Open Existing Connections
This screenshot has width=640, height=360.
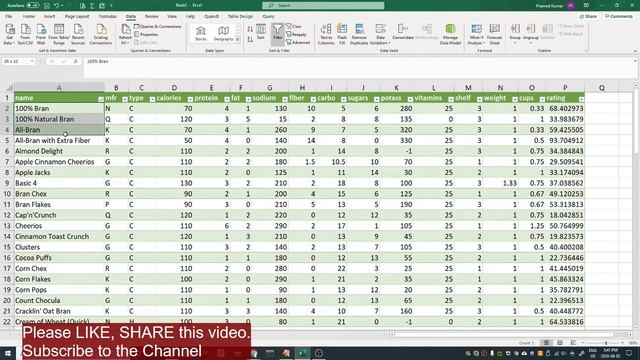(x=100, y=34)
